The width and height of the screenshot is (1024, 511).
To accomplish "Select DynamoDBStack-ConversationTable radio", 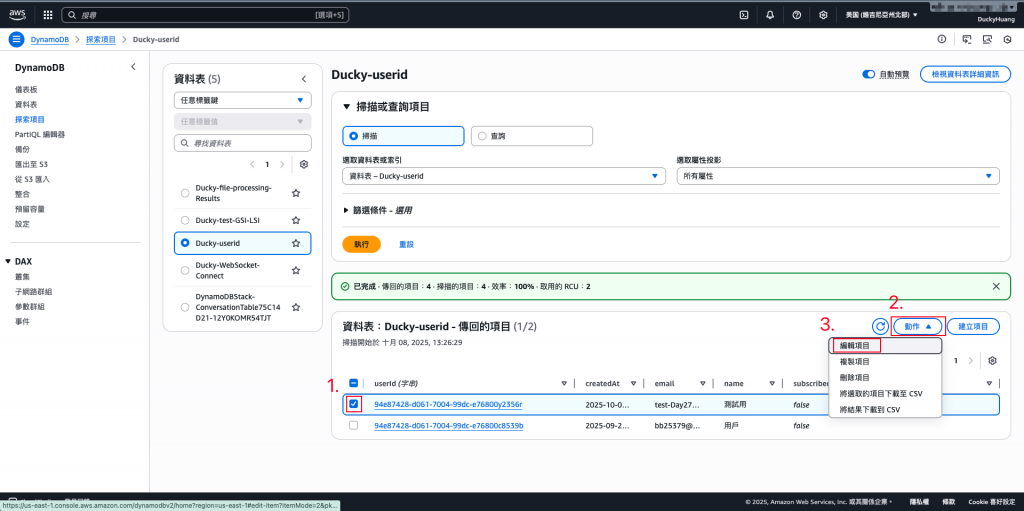I will click(184, 306).
